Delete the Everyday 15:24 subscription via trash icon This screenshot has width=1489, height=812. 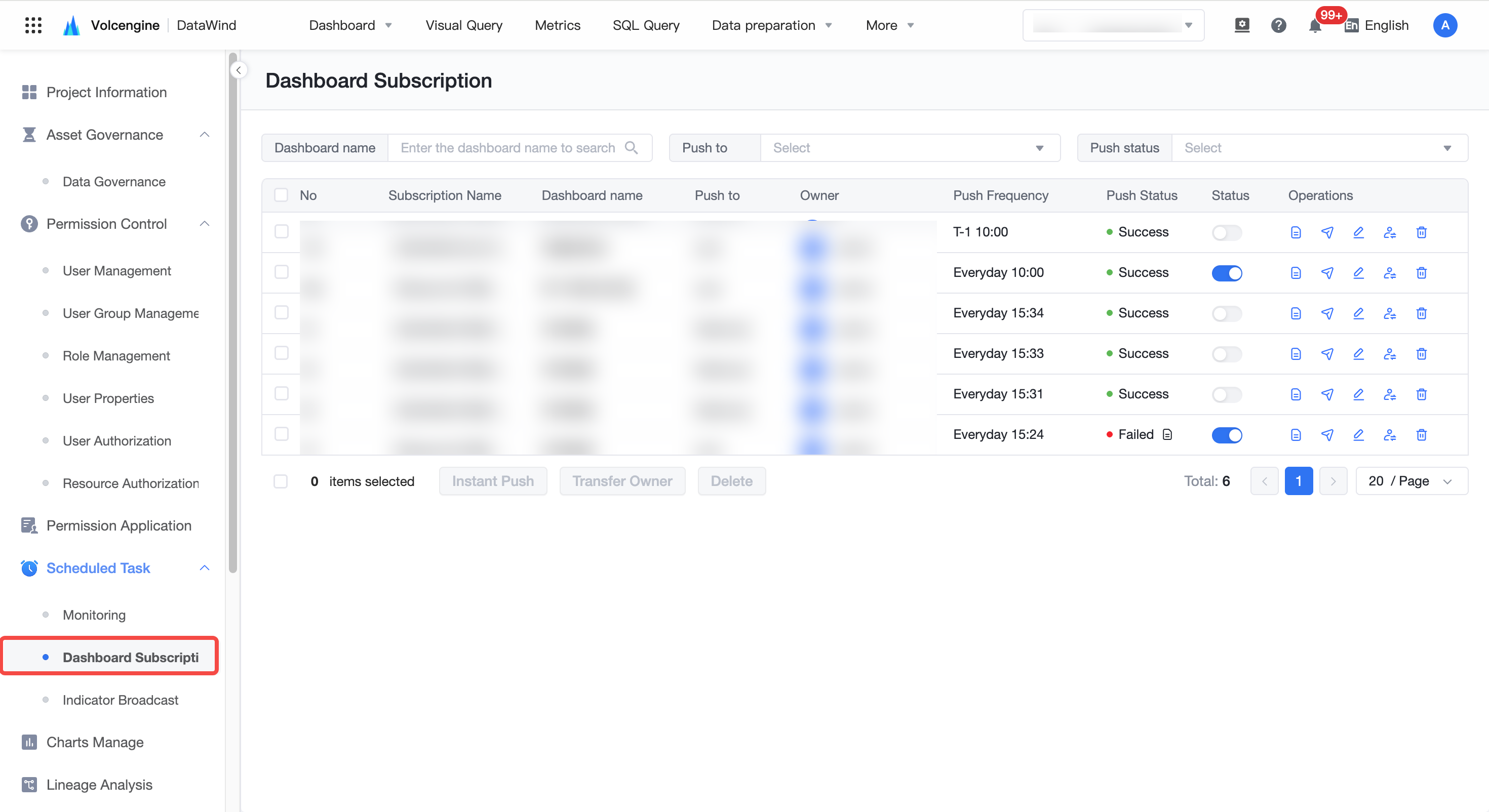(x=1421, y=435)
